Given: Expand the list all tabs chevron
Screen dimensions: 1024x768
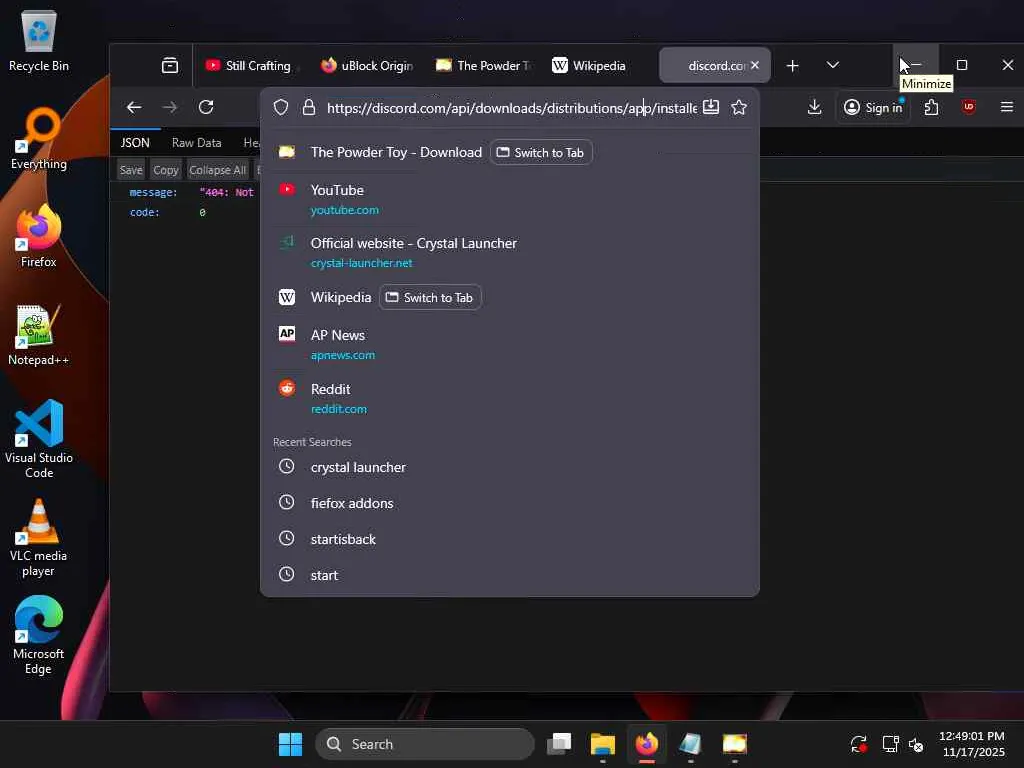Looking at the screenshot, I should click(833, 65).
